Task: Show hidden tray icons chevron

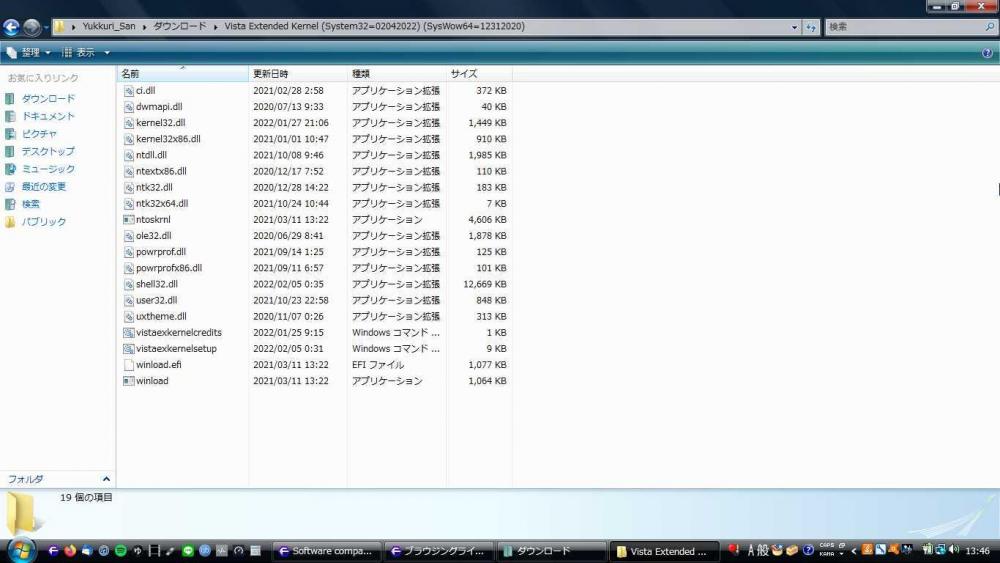Action: (853, 550)
